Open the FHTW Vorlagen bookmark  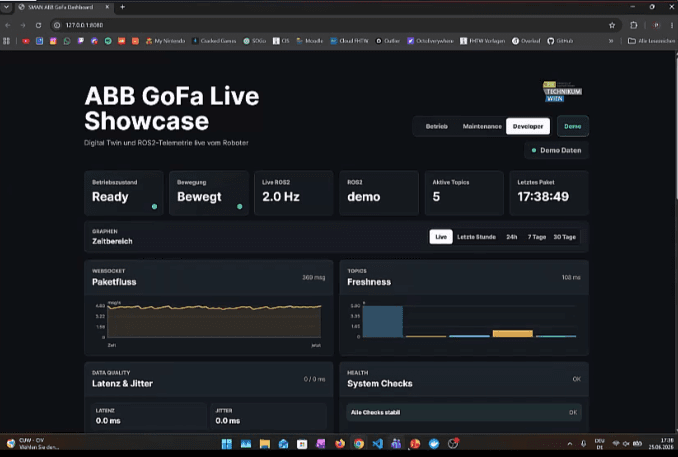point(483,41)
